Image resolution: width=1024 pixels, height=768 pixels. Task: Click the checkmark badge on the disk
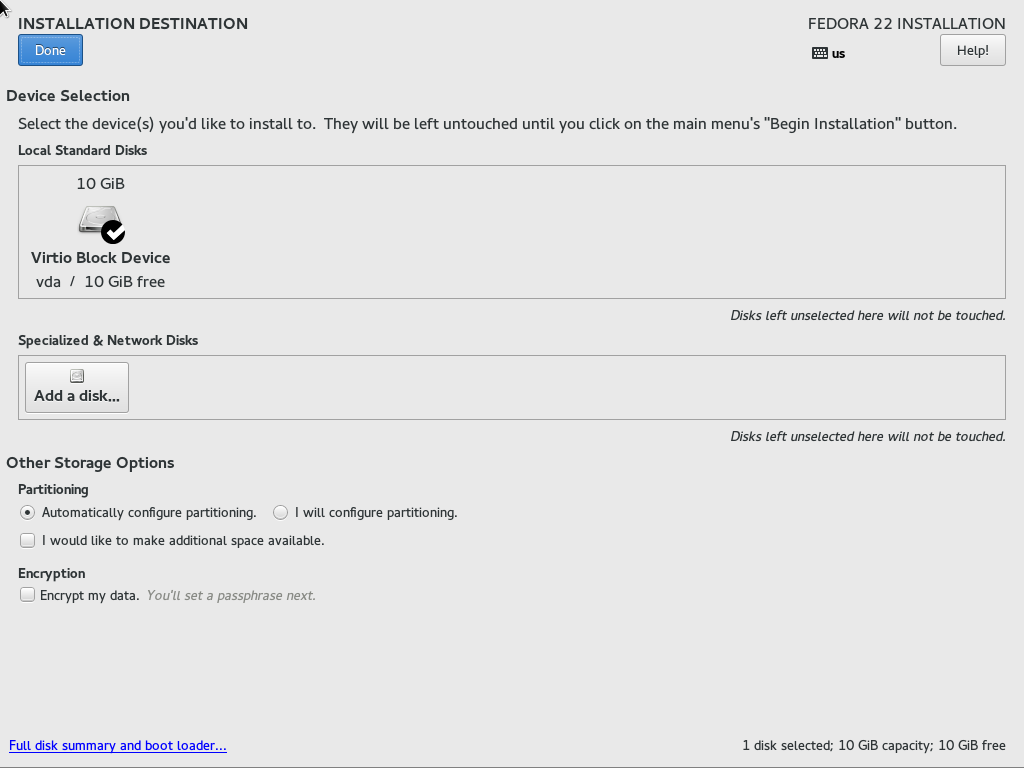[113, 232]
